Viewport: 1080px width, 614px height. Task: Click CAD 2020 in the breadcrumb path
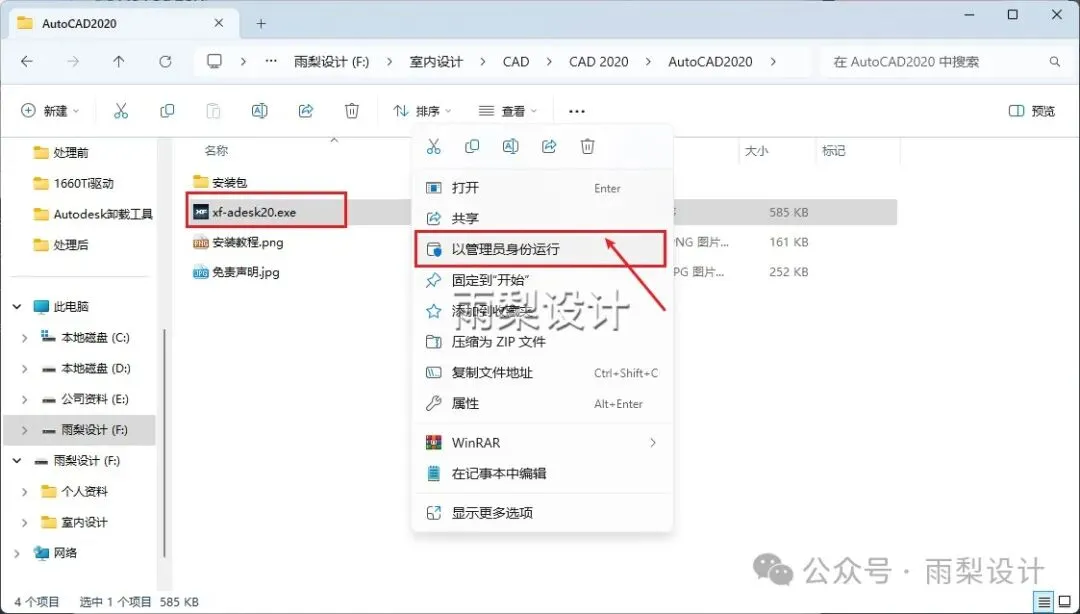click(x=599, y=61)
